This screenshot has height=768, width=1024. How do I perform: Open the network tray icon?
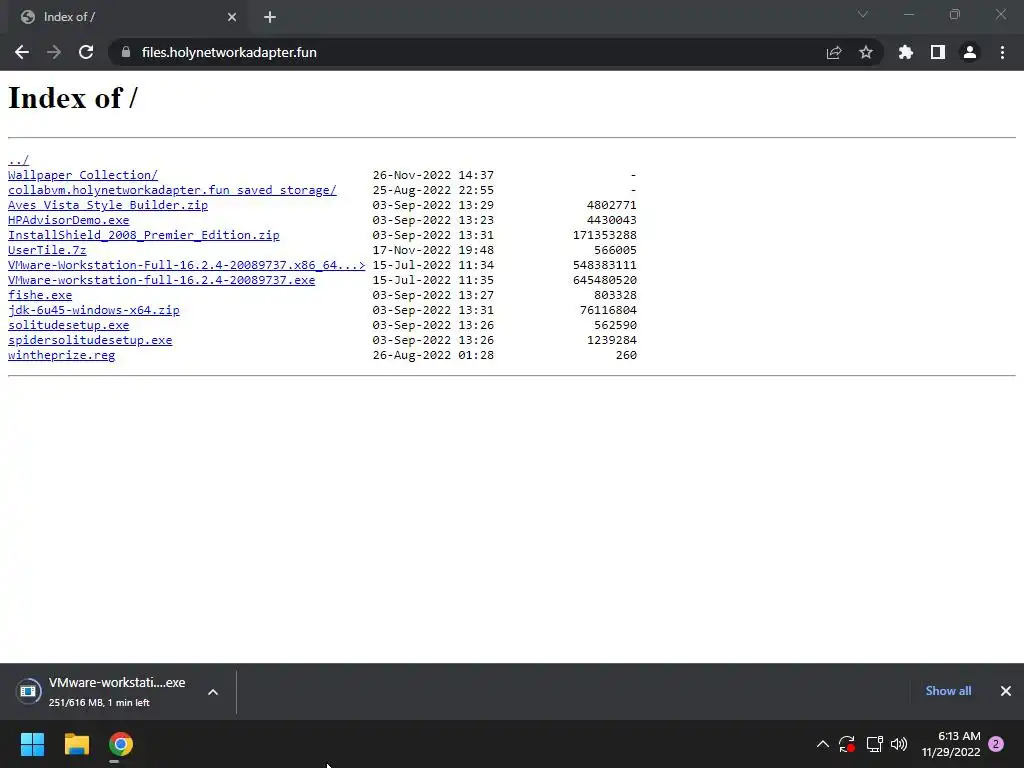tap(874, 744)
